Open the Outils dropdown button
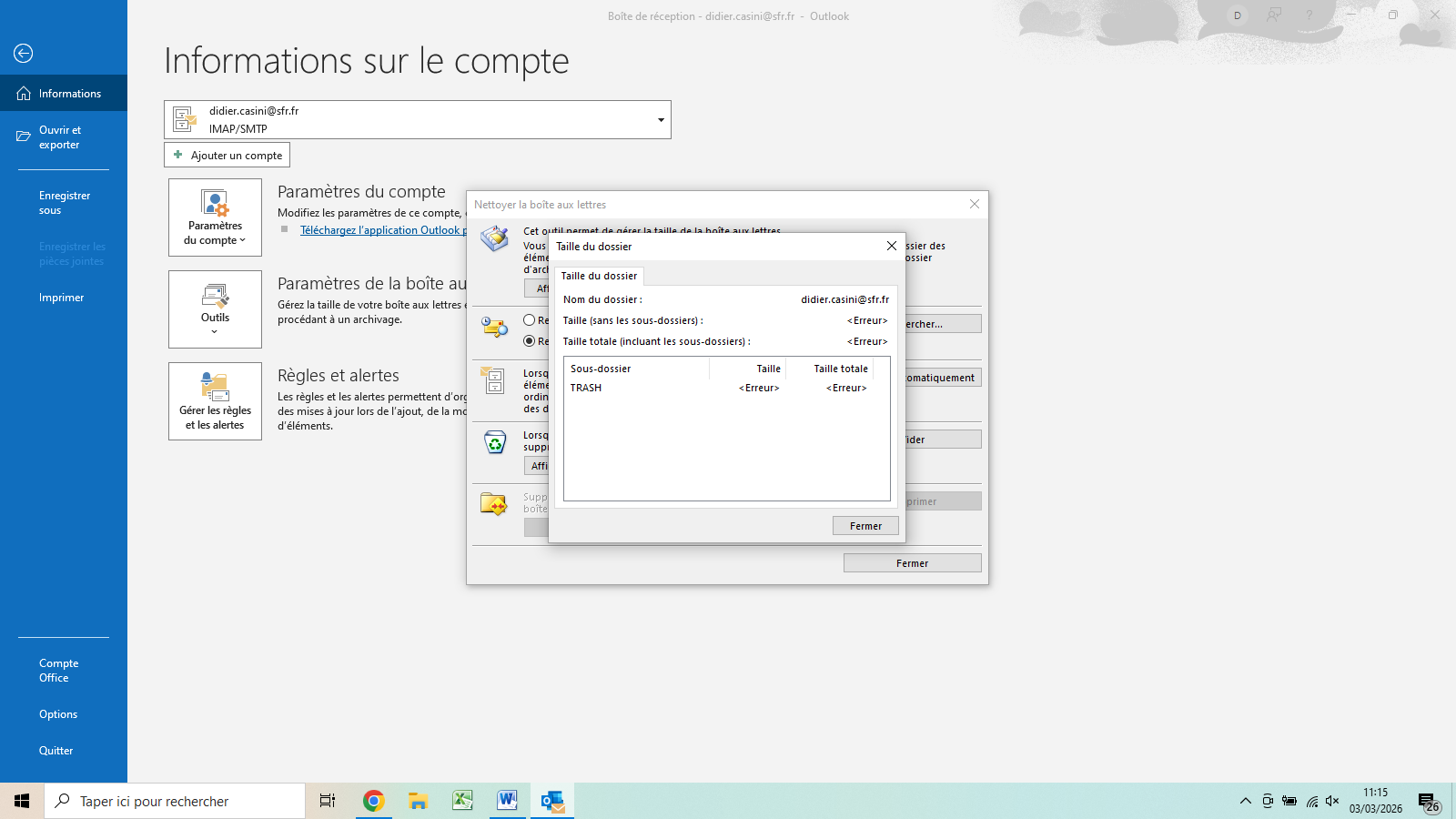This screenshot has height=819, width=1456. coord(215,309)
